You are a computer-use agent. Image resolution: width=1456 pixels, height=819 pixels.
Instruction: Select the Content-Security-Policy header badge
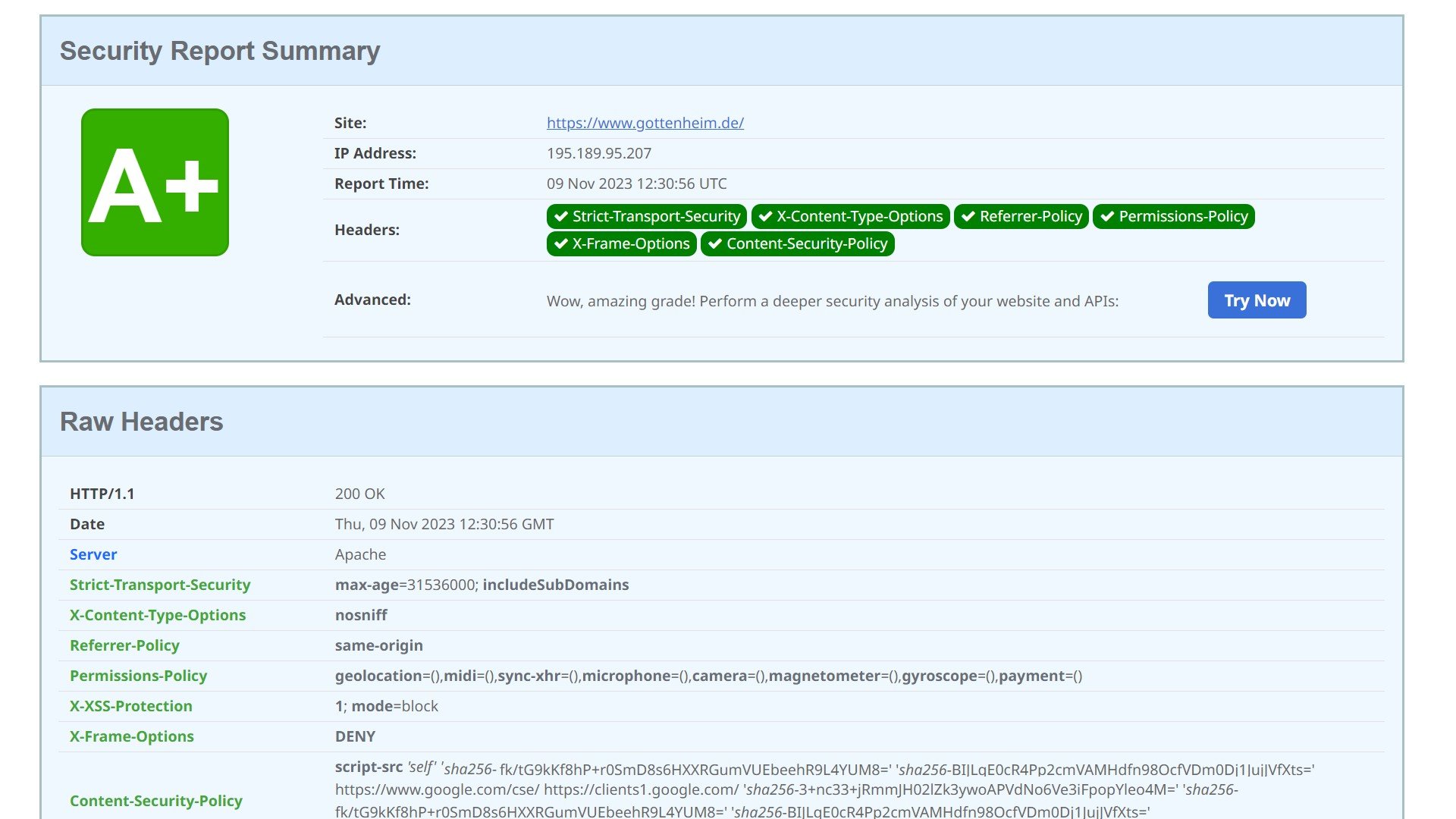[797, 244]
